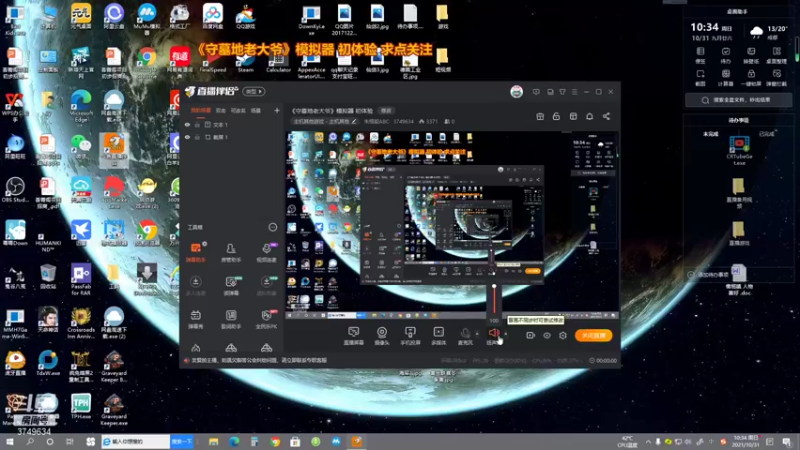Open the Calculator desktop shortcut

pyautogui.click(x=278, y=62)
